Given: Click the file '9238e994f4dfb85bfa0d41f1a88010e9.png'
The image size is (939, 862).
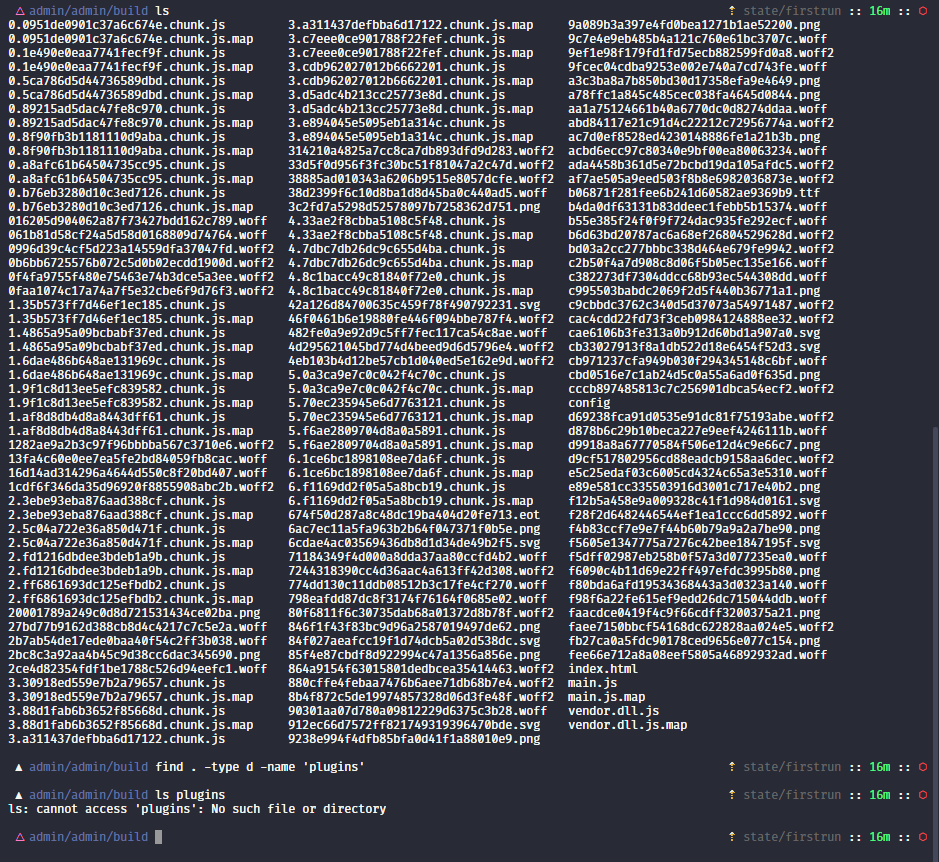Looking at the screenshot, I should (x=414, y=739).
